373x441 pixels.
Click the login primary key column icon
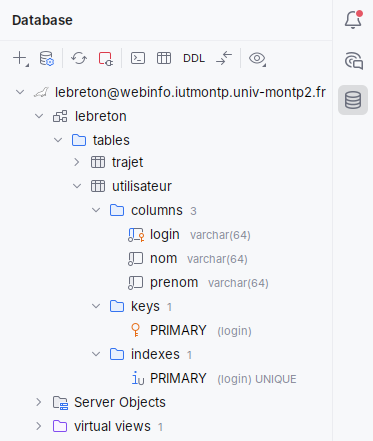pos(136,235)
